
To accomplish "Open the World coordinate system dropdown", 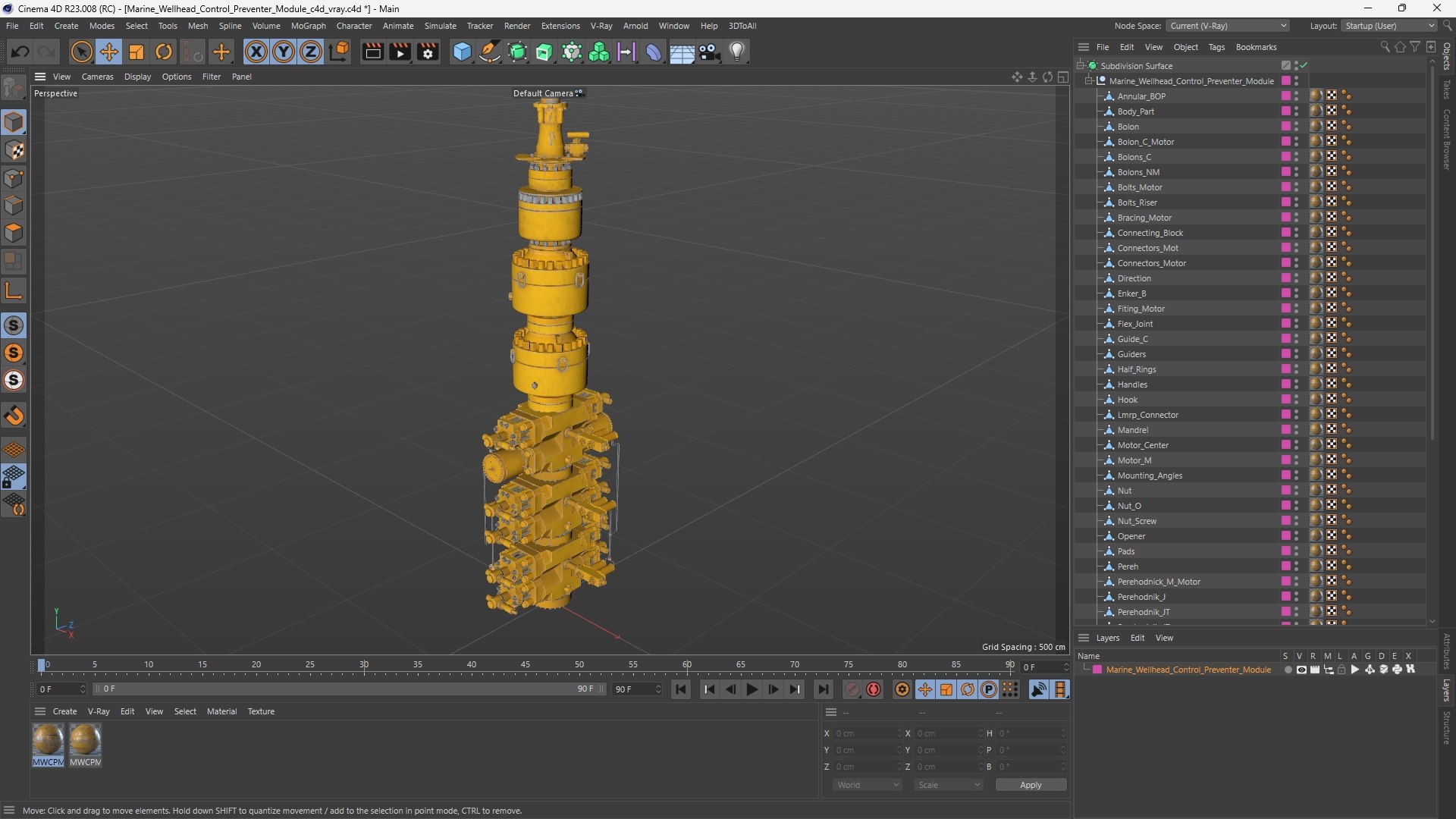I will [868, 785].
